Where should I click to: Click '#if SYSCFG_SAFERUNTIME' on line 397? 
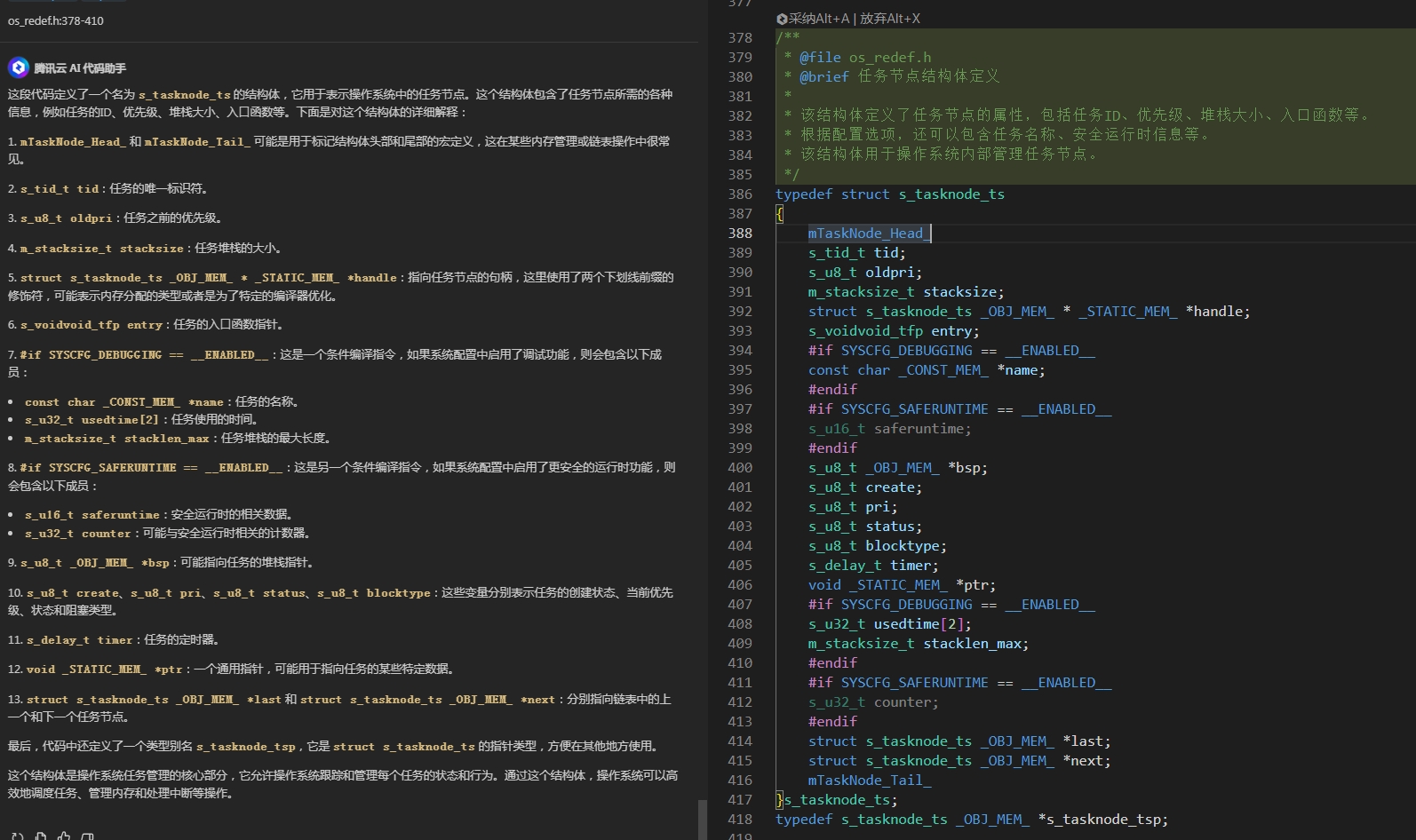(x=960, y=409)
